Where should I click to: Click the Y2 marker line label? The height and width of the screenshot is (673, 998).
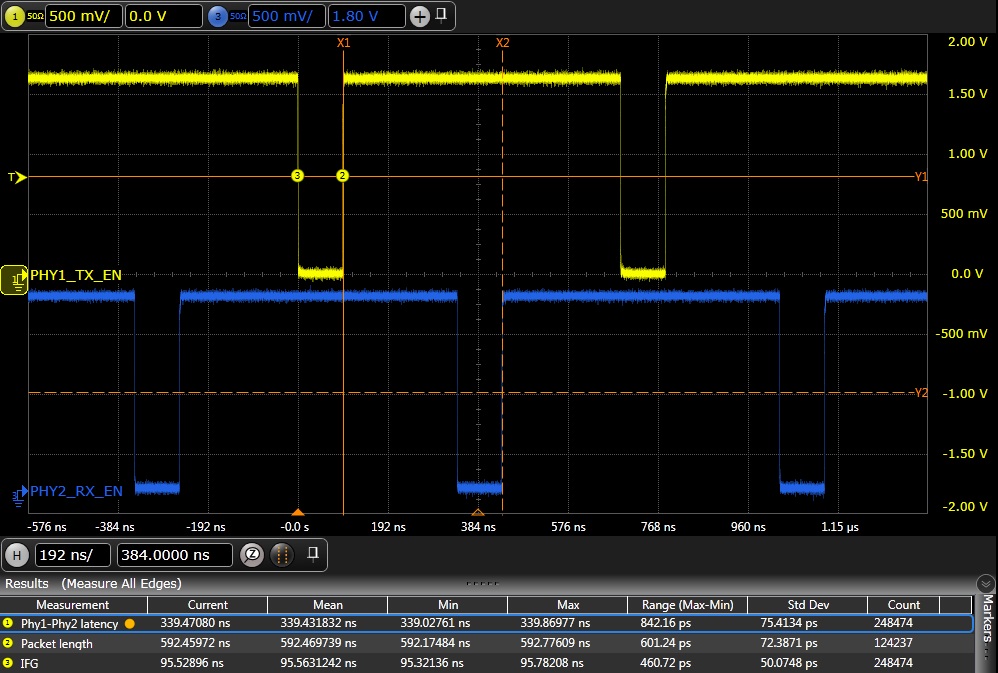[920, 393]
